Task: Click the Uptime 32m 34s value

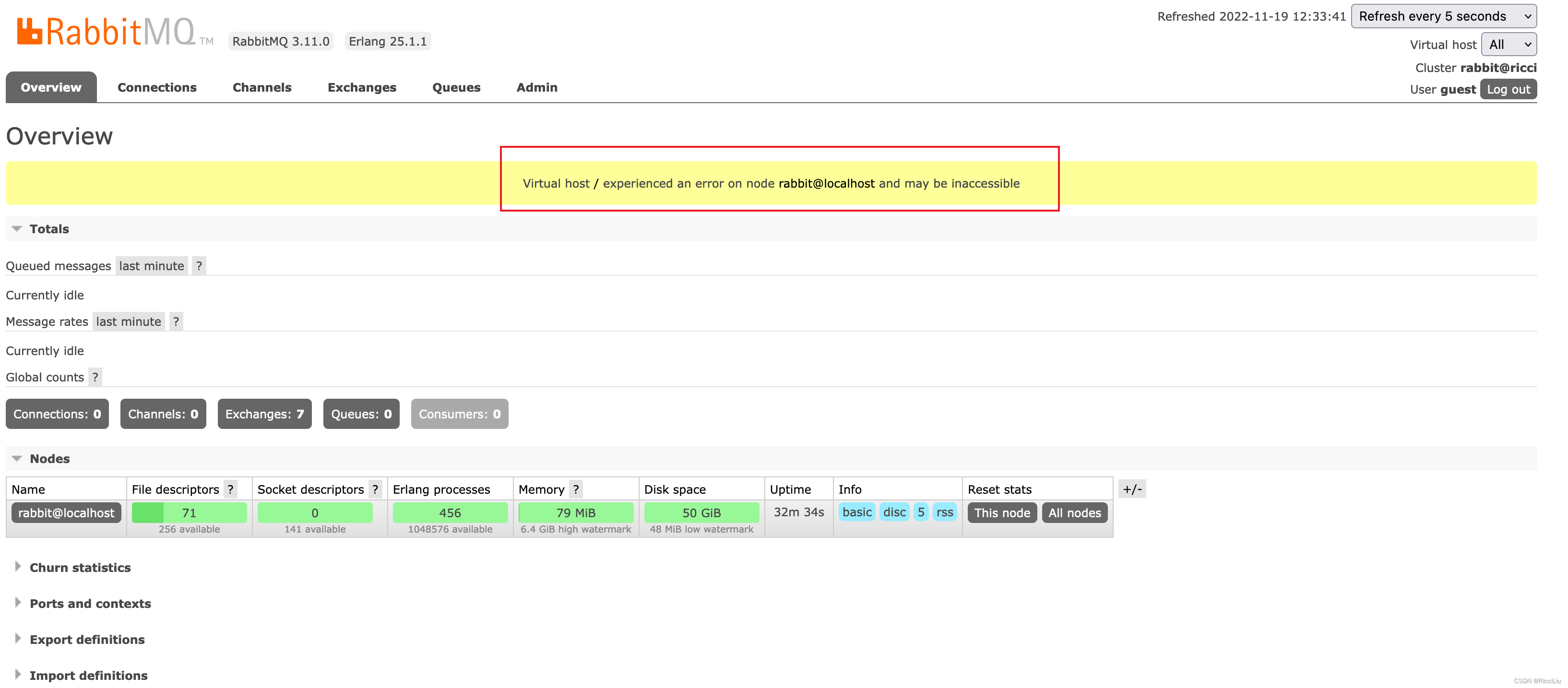Action: [x=798, y=512]
